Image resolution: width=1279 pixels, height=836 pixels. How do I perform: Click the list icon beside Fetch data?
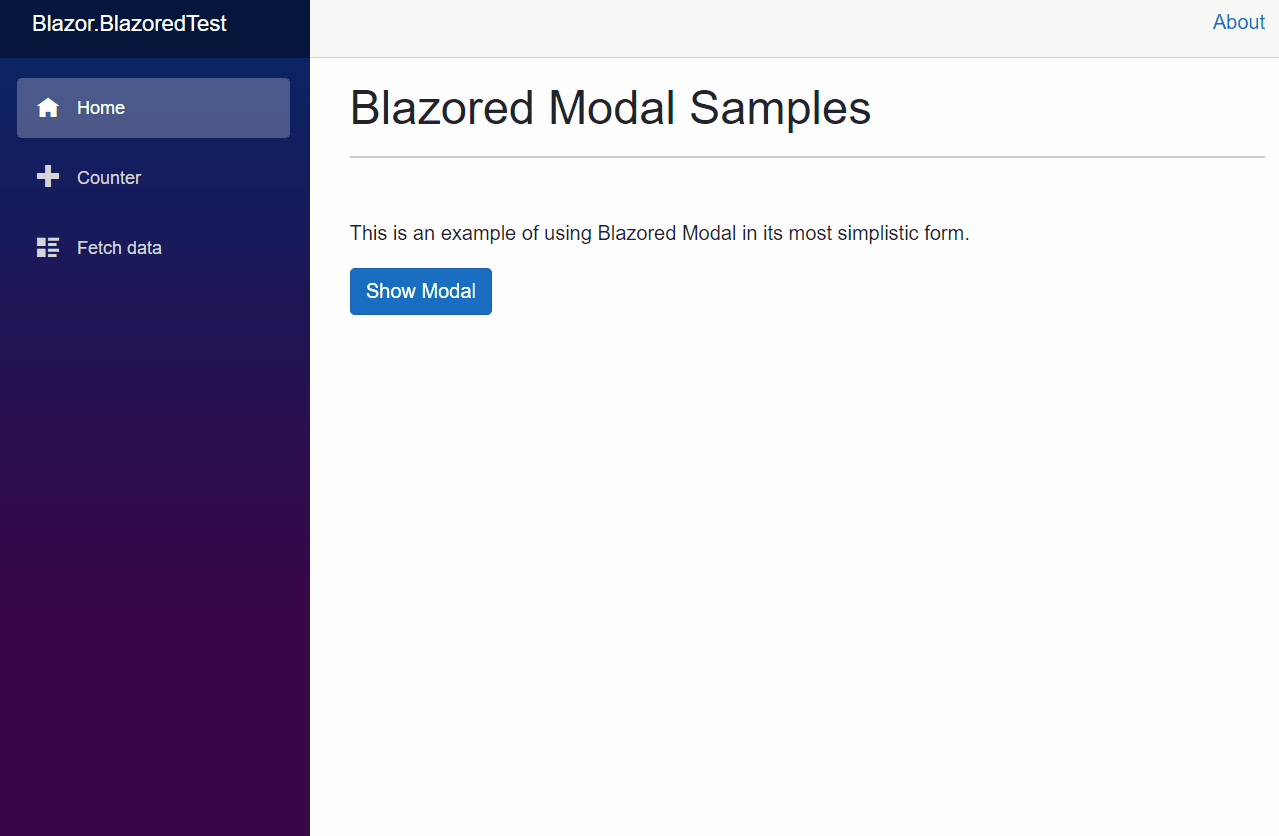coord(48,247)
